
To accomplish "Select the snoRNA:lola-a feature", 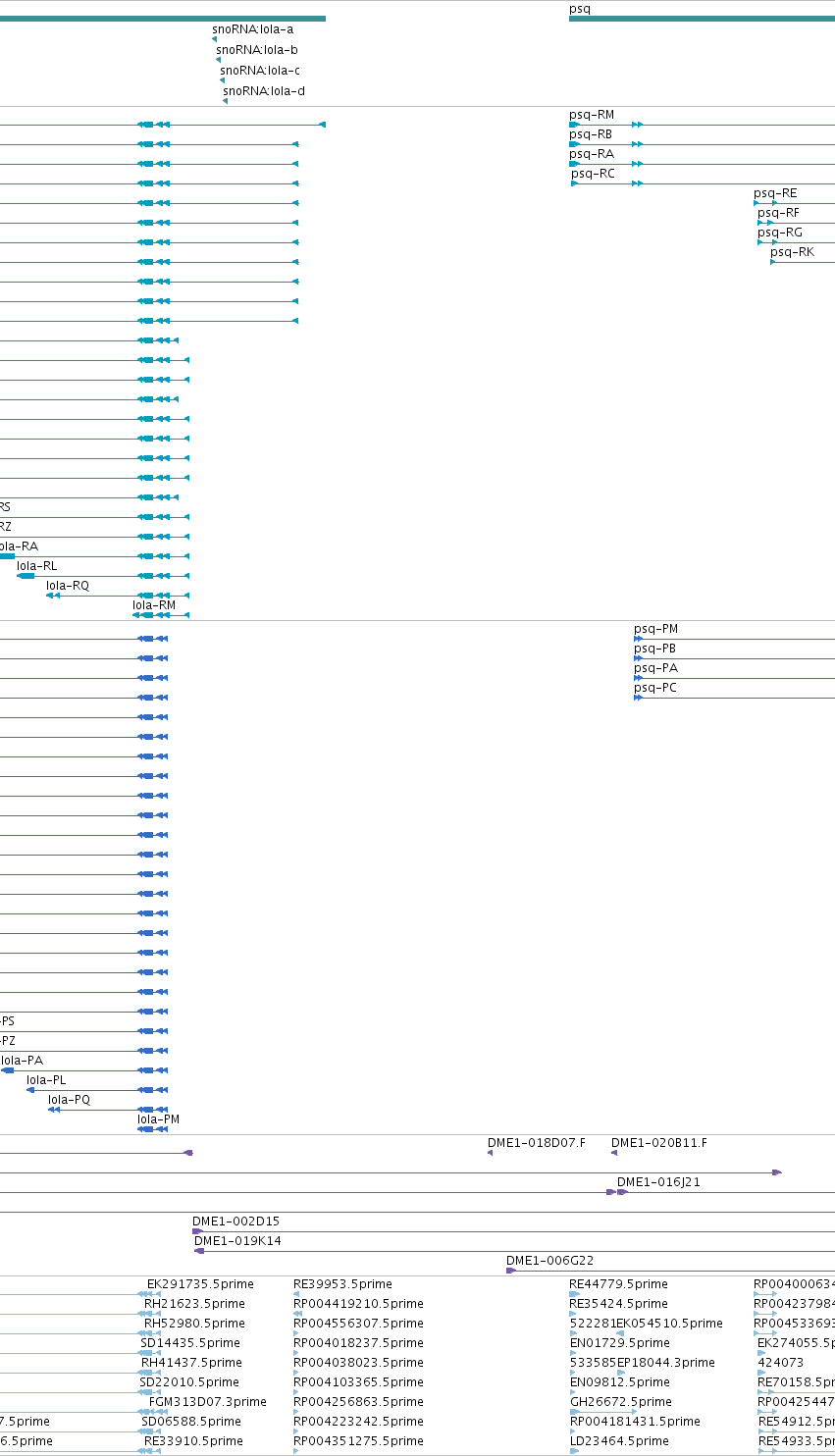I will pyautogui.click(x=252, y=29).
